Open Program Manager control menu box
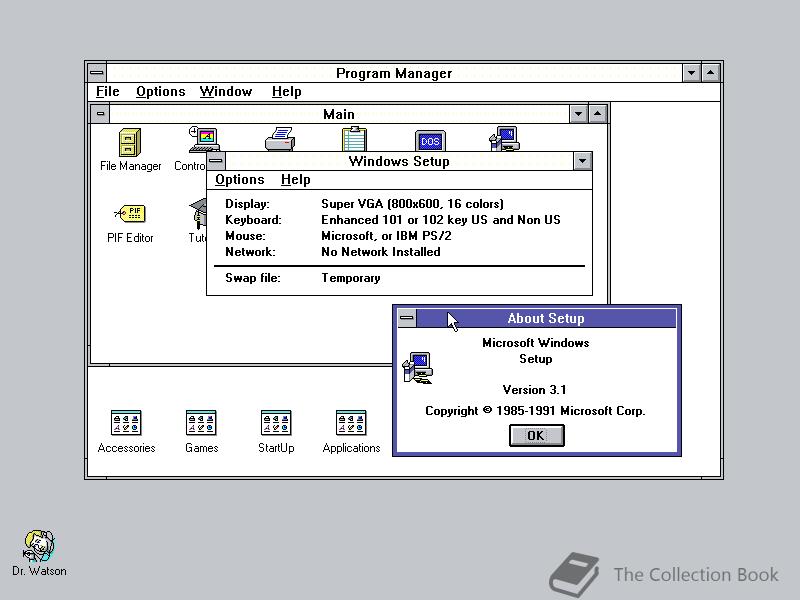 point(96,73)
